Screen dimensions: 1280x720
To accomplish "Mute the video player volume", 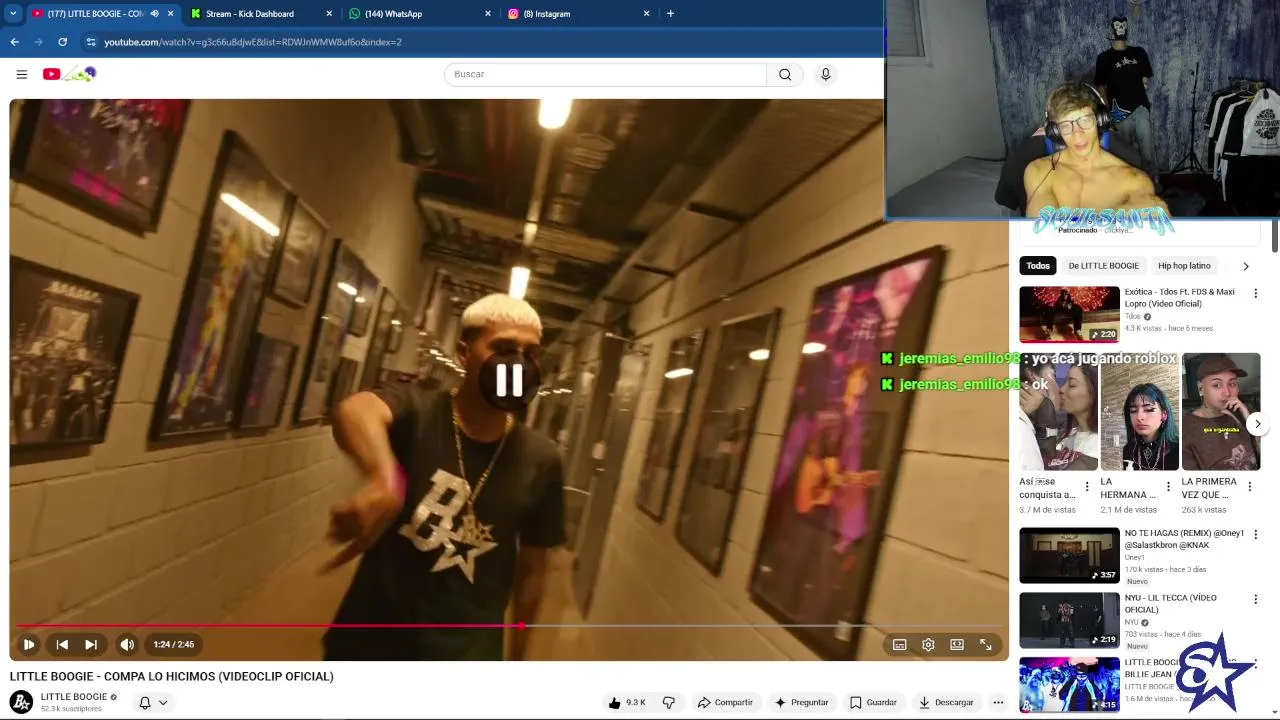I will point(127,645).
